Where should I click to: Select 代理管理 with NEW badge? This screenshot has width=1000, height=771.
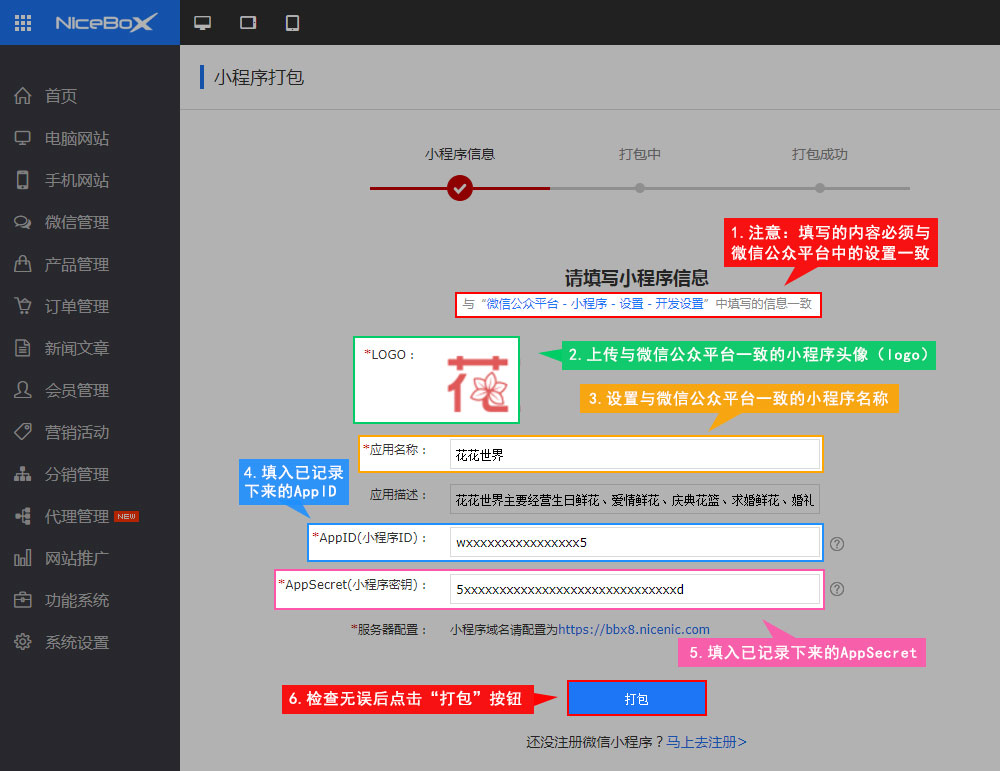tap(76, 516)
